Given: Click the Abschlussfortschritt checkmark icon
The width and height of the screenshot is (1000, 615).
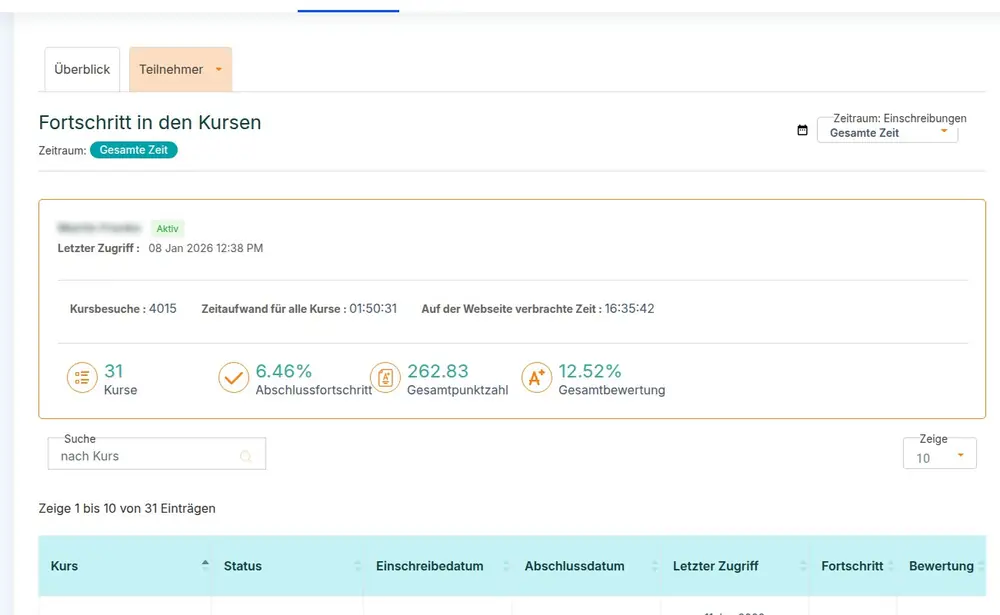Looking at the screenshot, I should click(233, 378).
